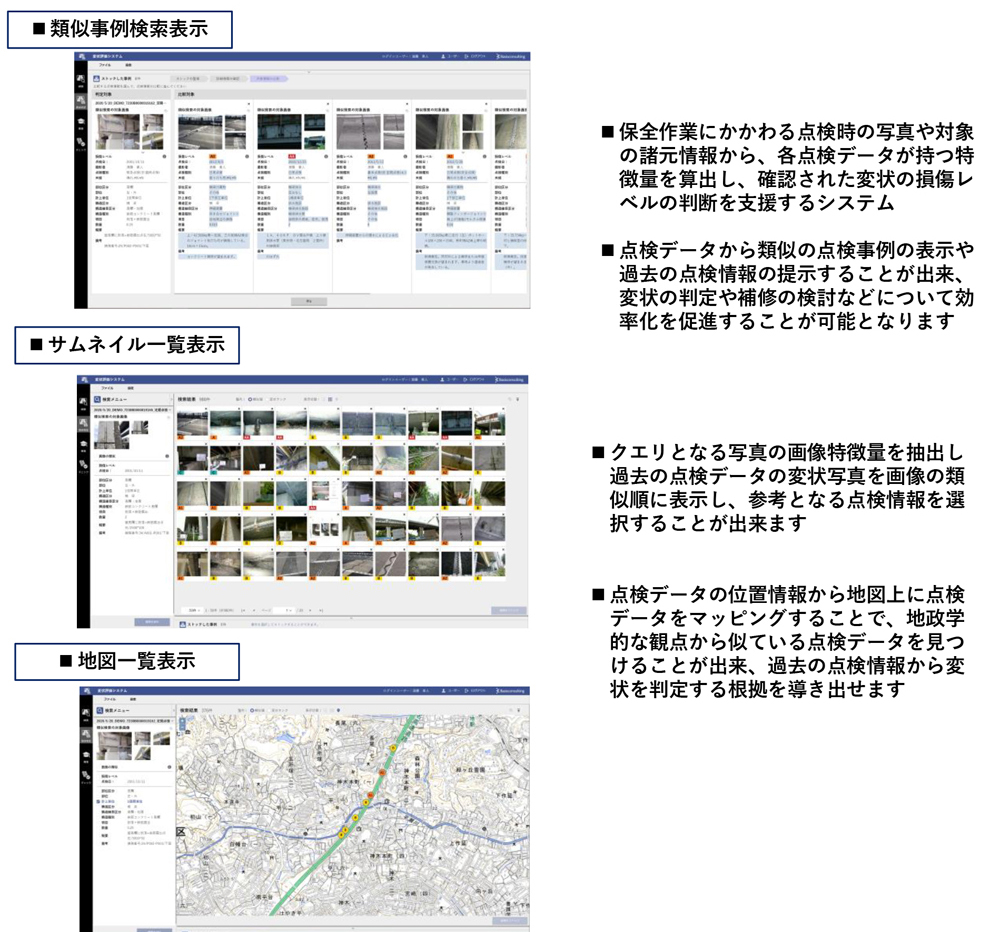The image size is (1000, 932).
Task: Click next-page arrow in thumbnail view pagination
Action: [312, 608]
